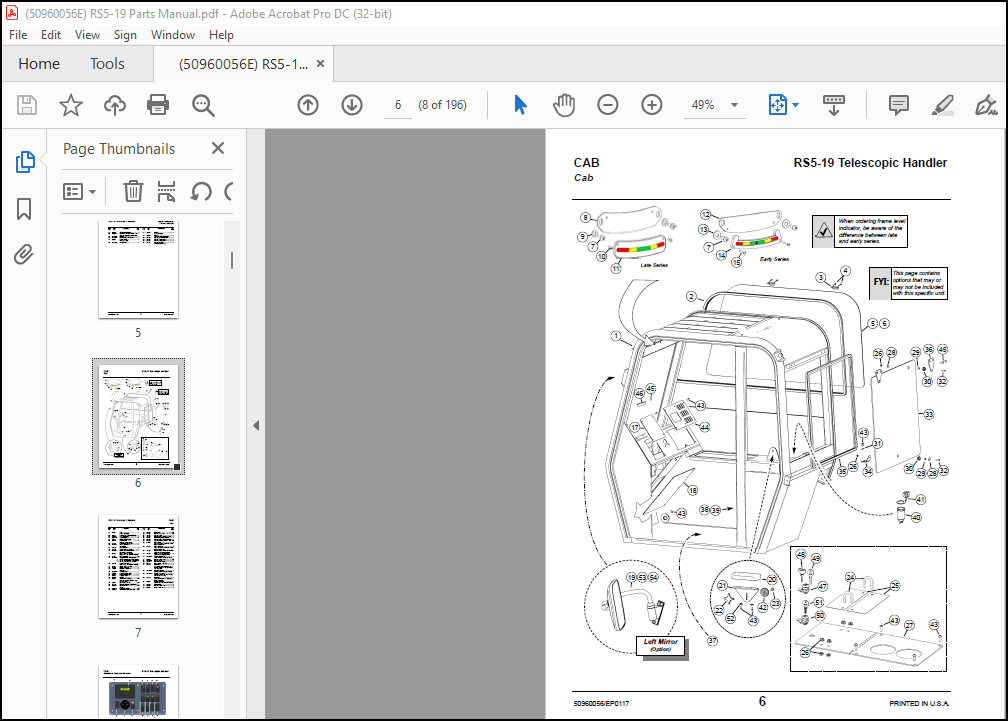Screen dimensions: 1008x721
Task: Click the 50960056/EP0117 footer code
Action: (x=601, y=704)
